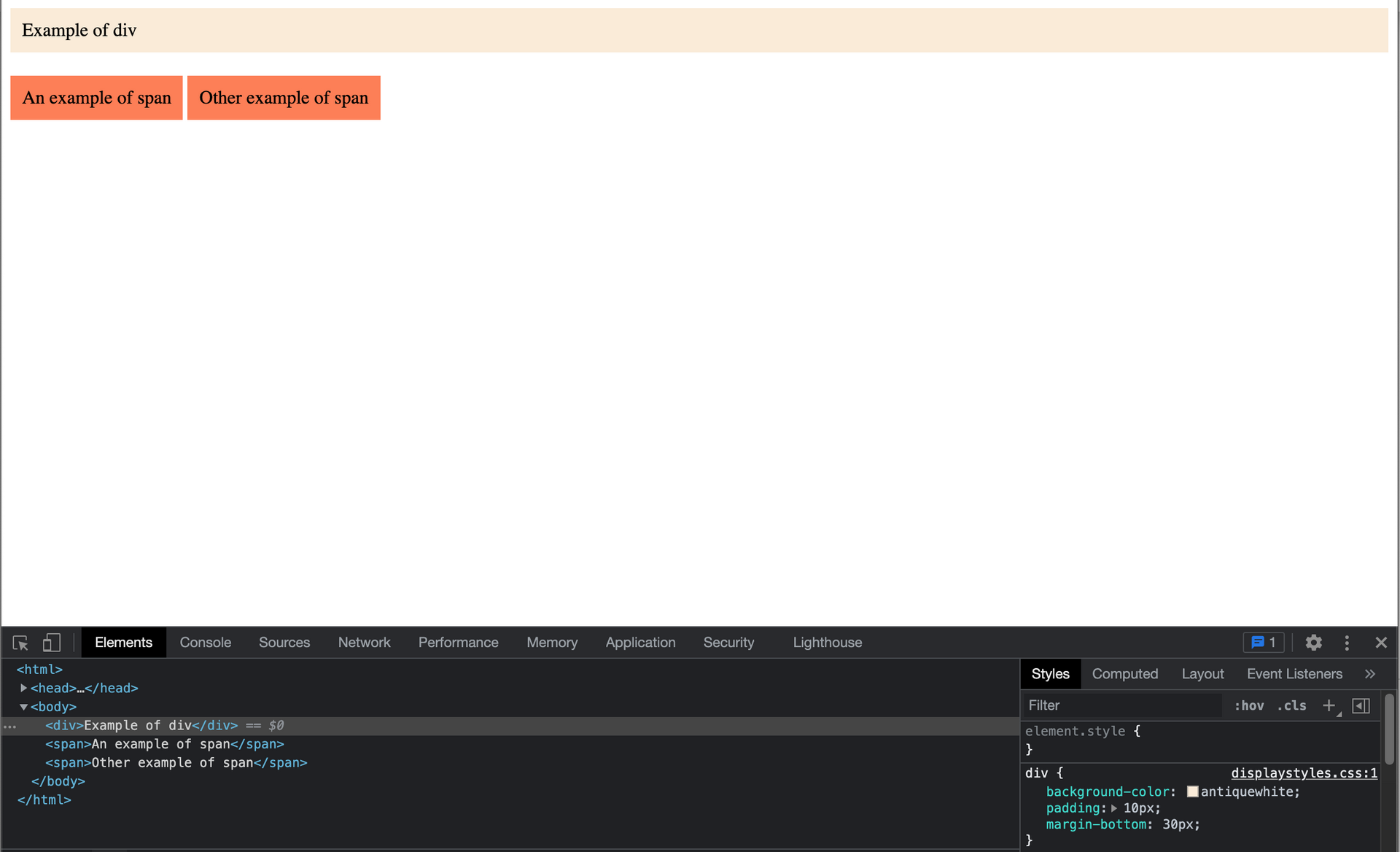Viewport: 1400px width, 852px height.
Task: Open the row actions ellipsis beside div
Action: coord(9,727)
